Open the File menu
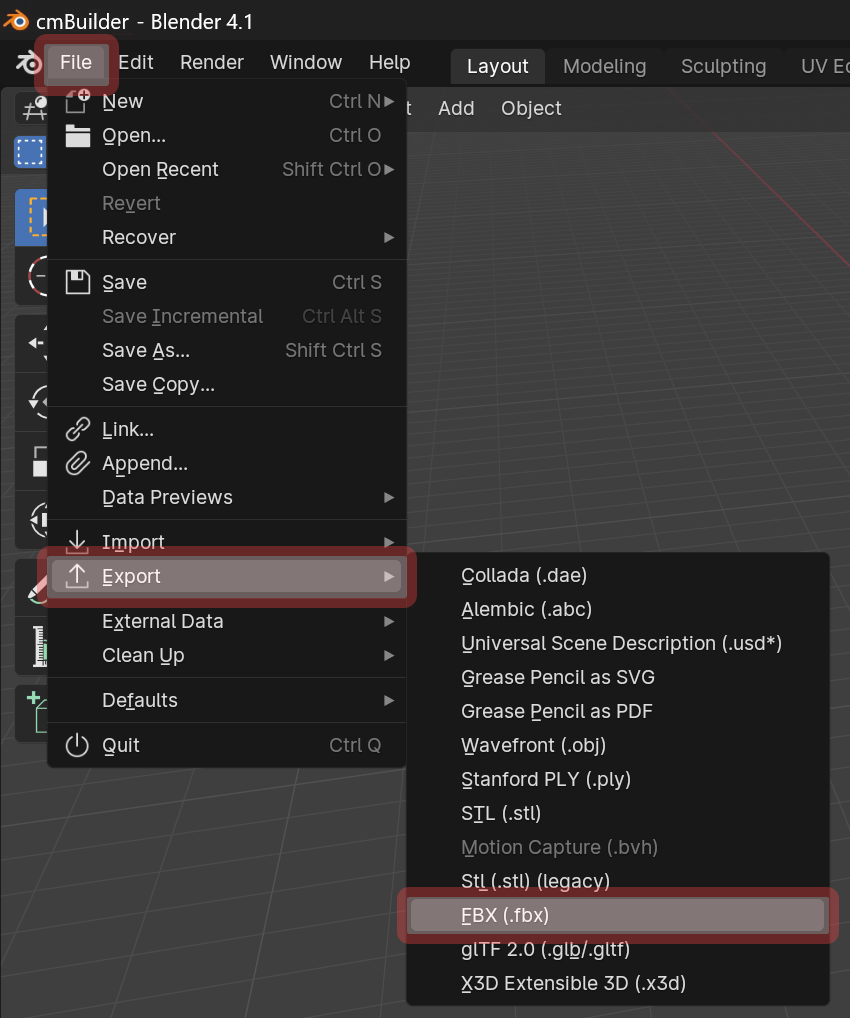Image resolution: width=850 pixels, height=1018 pixels. [x=76, y=62]
